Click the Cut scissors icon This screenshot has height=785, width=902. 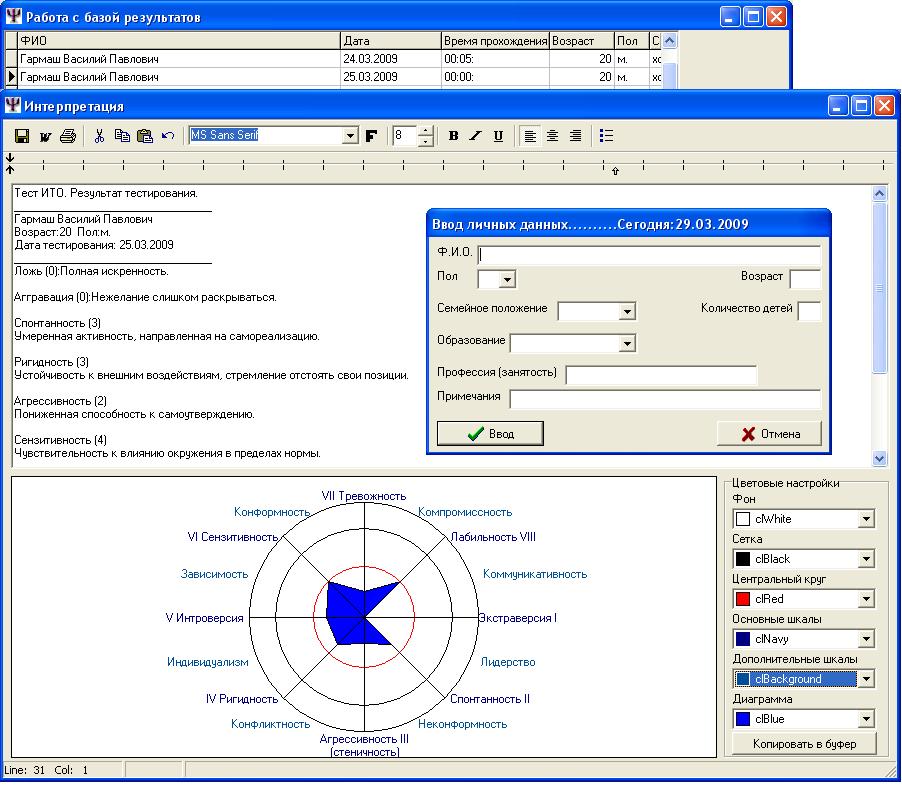pyautogui.click(x=99, y=136)
